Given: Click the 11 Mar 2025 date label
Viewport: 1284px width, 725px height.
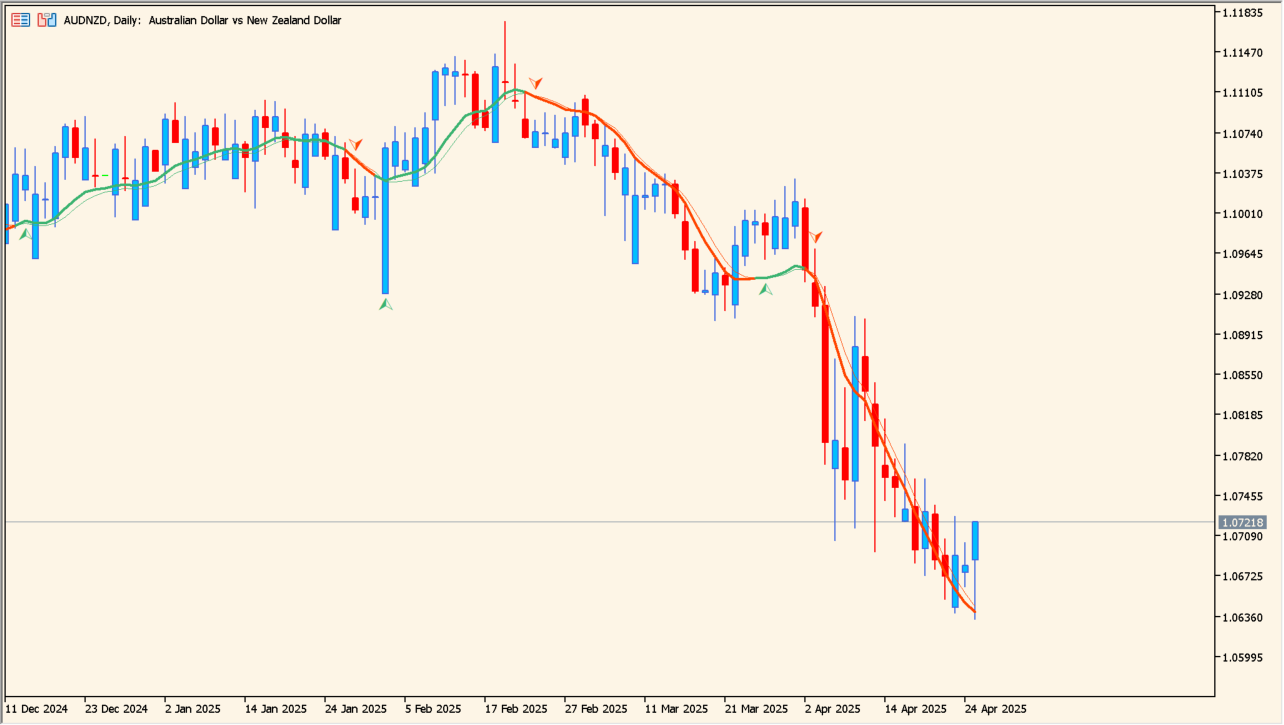Looking at the screenshot, I should 676,709.
